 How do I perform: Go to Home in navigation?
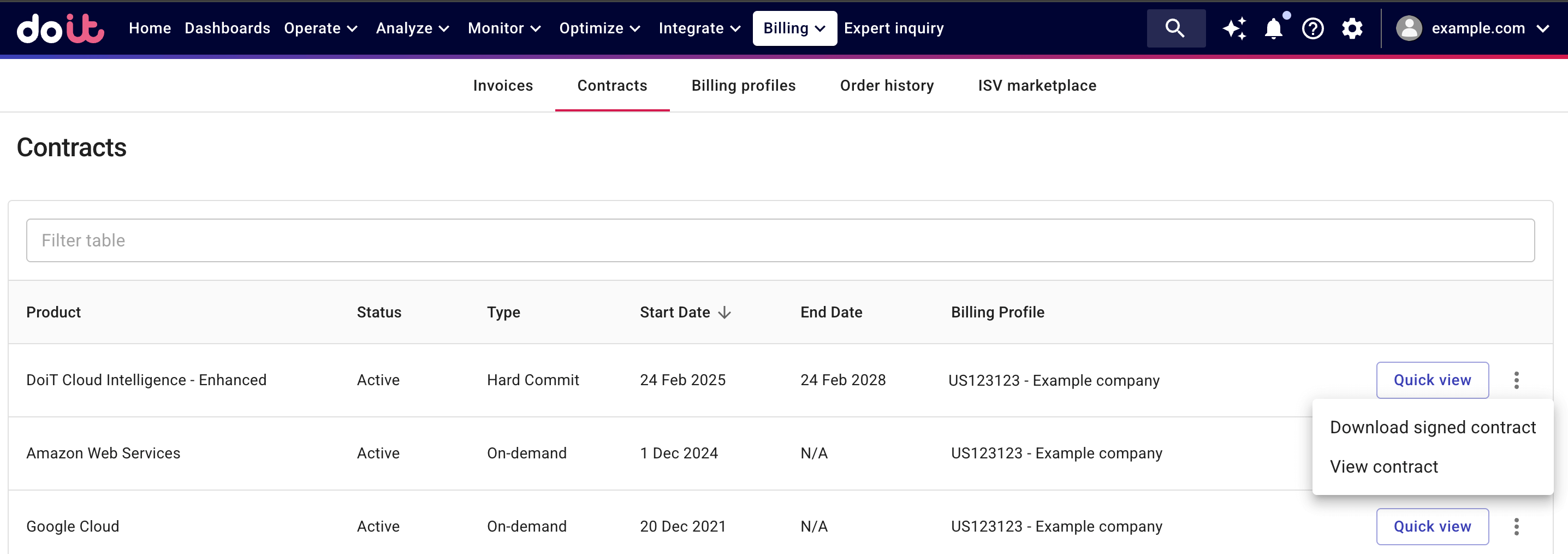click(150, 28)
